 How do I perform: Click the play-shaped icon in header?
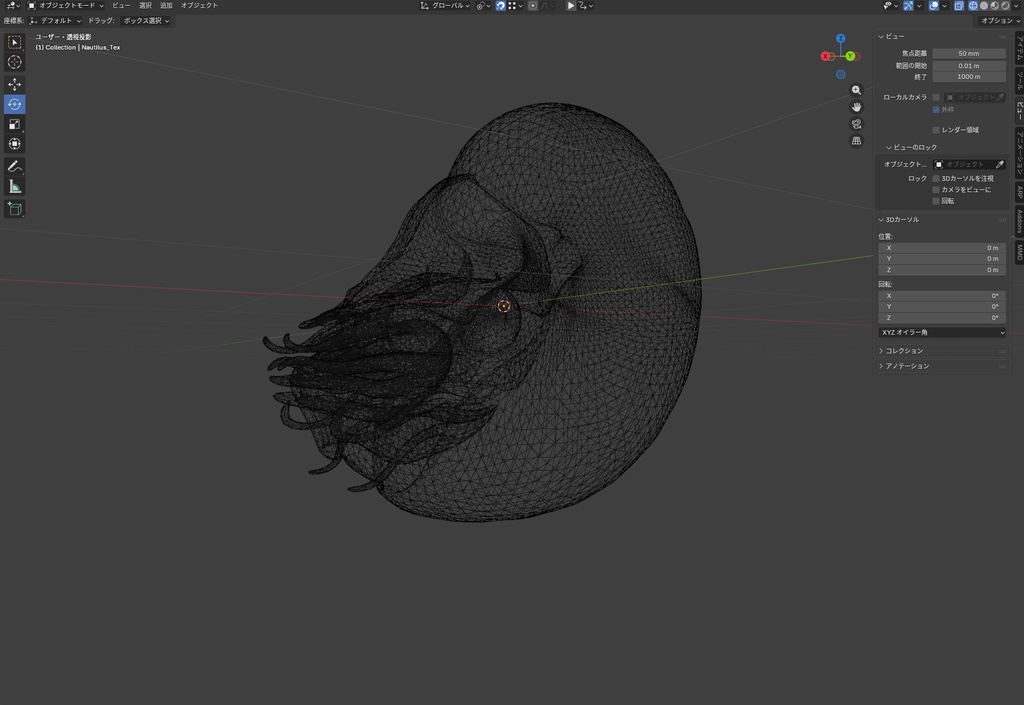(570, 5)
